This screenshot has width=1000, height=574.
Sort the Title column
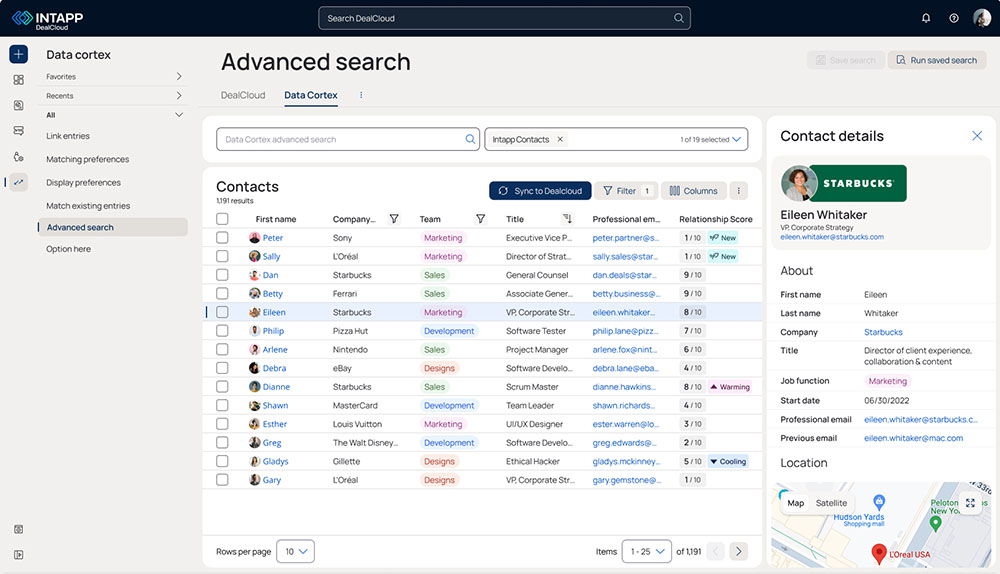[567, 219]
